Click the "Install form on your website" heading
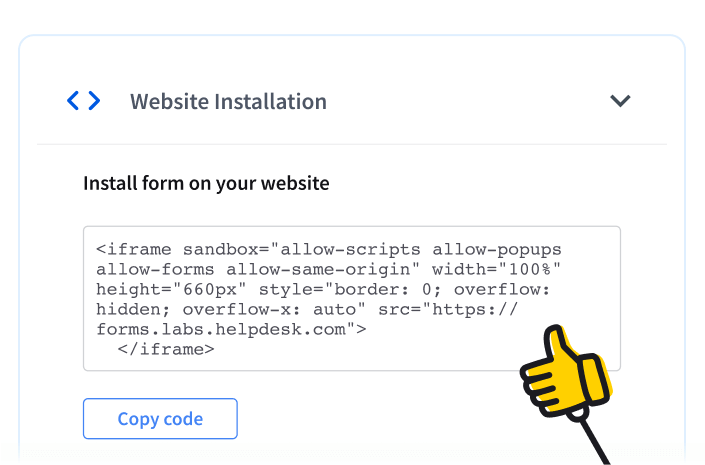 pyautogui.click(x=206, y=184)
